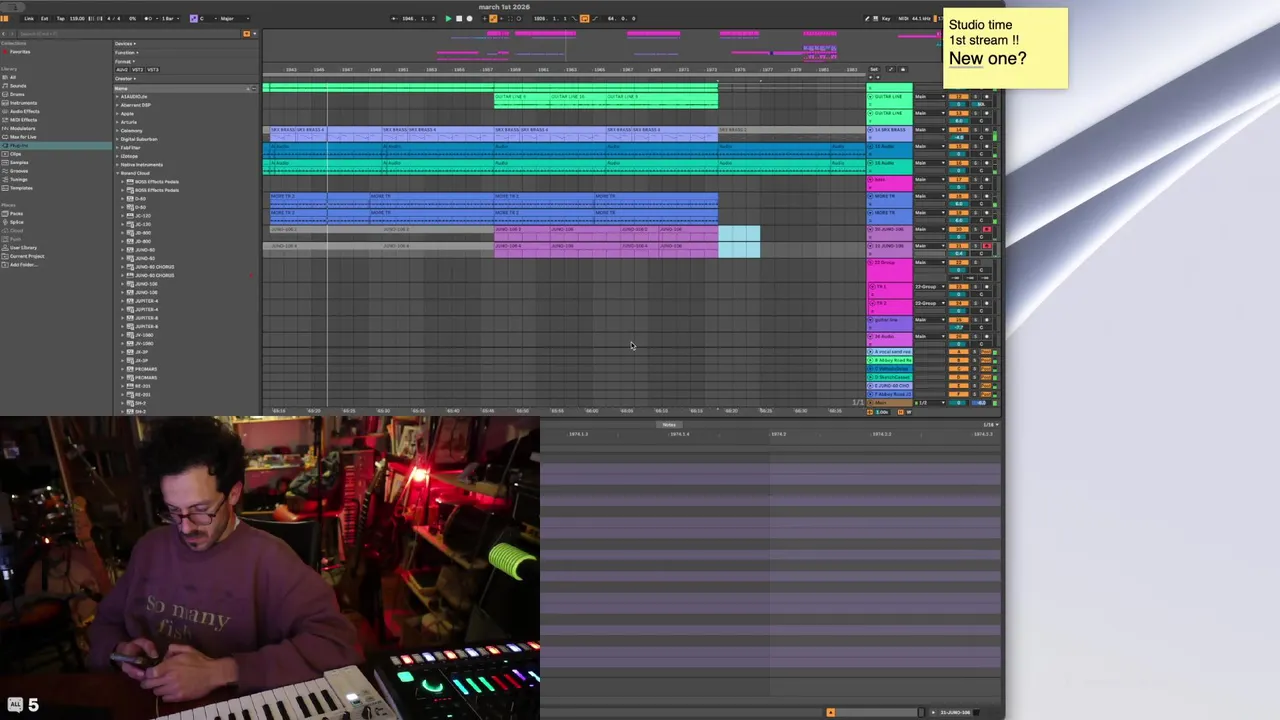Image resolution: width=1280 pixels, height=720 pixels.
Task: Click the Tap tempo button
Action: [x=60, y=18]
